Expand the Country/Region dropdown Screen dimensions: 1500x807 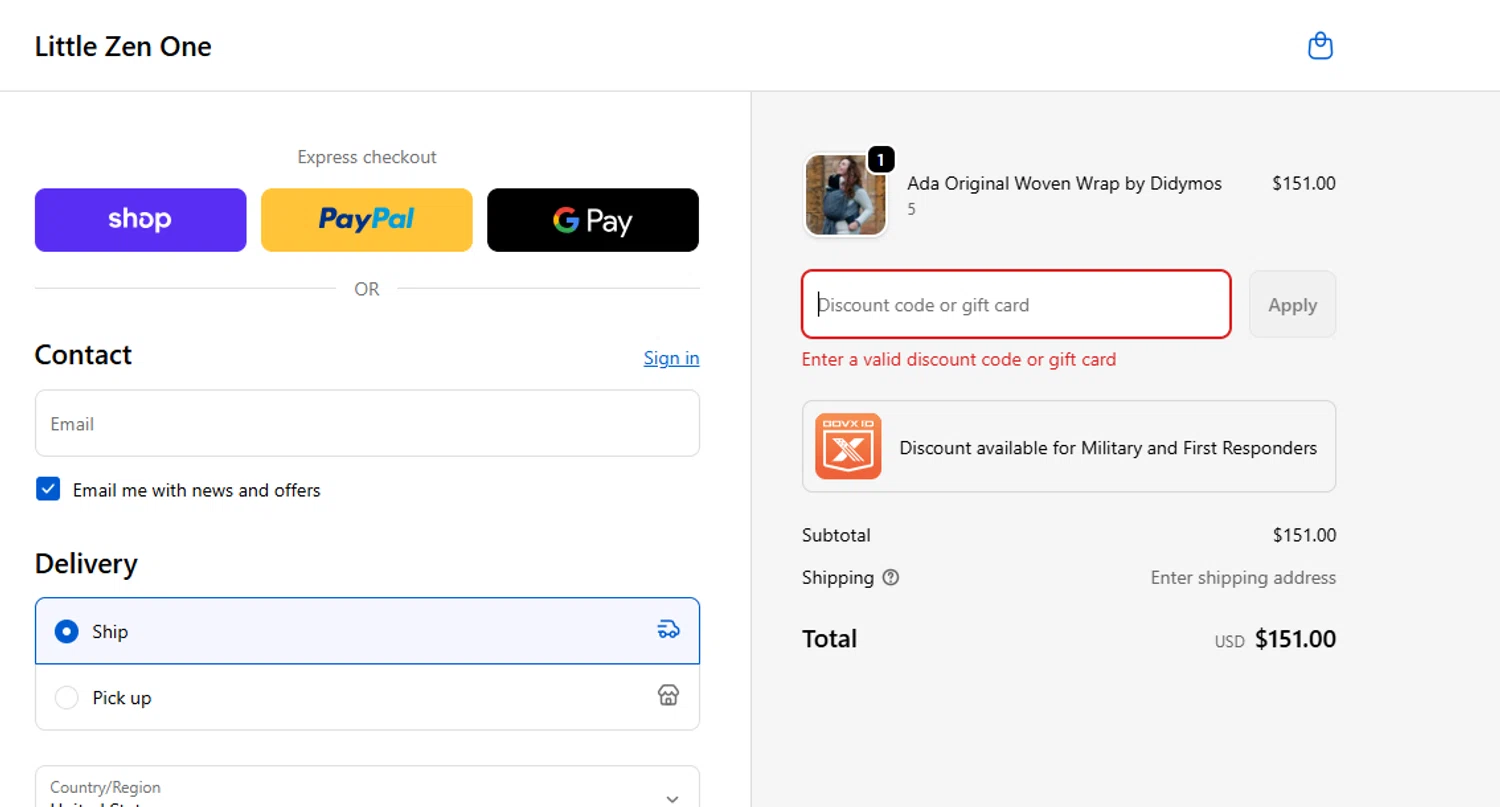(367, 787)
